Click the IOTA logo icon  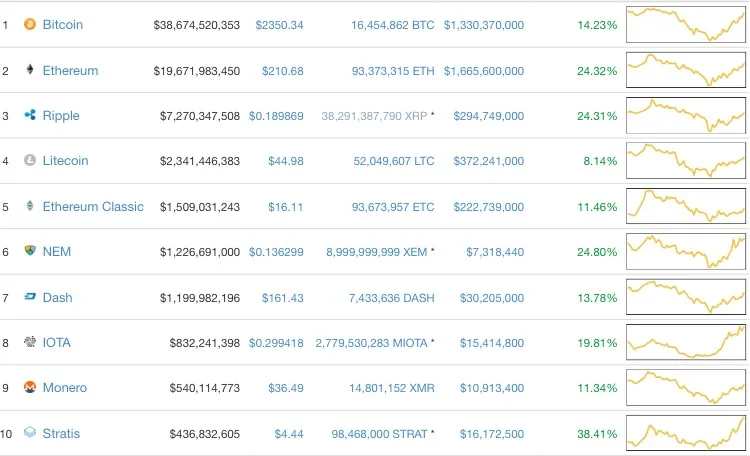pyautogui.click(x=30, y=342)
